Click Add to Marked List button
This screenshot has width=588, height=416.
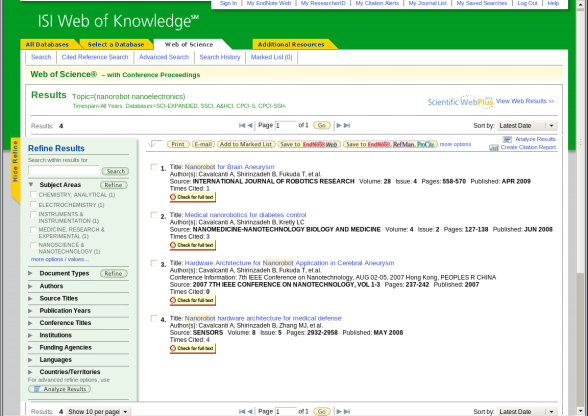pos(246,144)
